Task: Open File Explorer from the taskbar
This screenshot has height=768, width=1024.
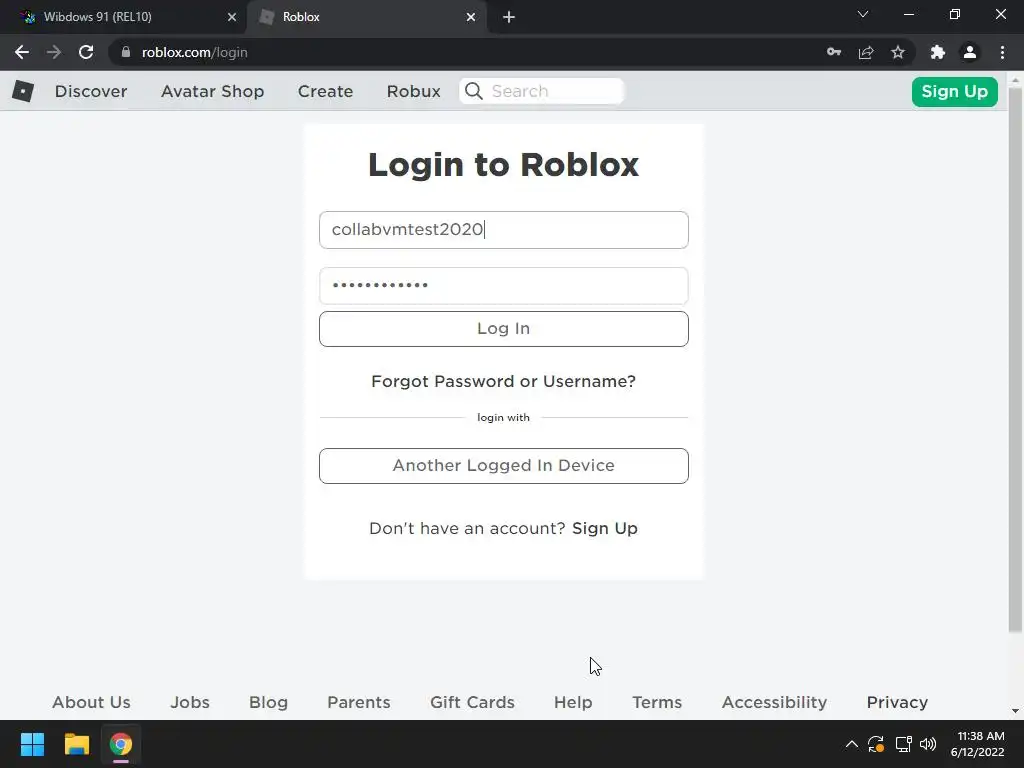Action: tap(76, 744)
